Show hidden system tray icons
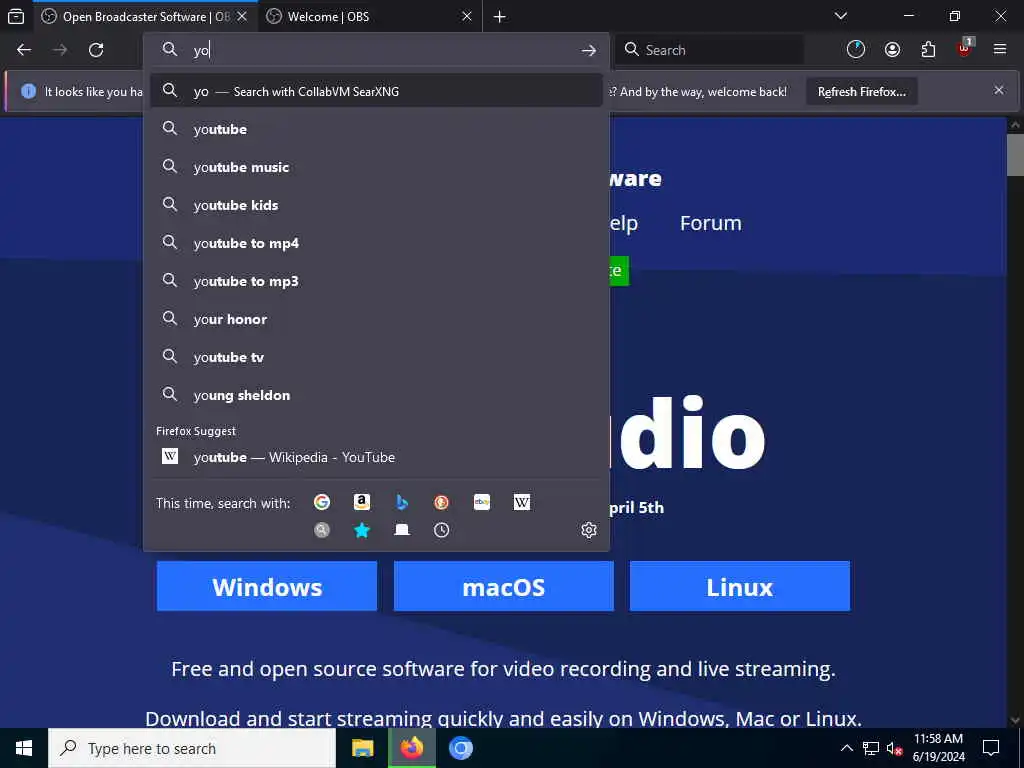 tap(846, 748)
